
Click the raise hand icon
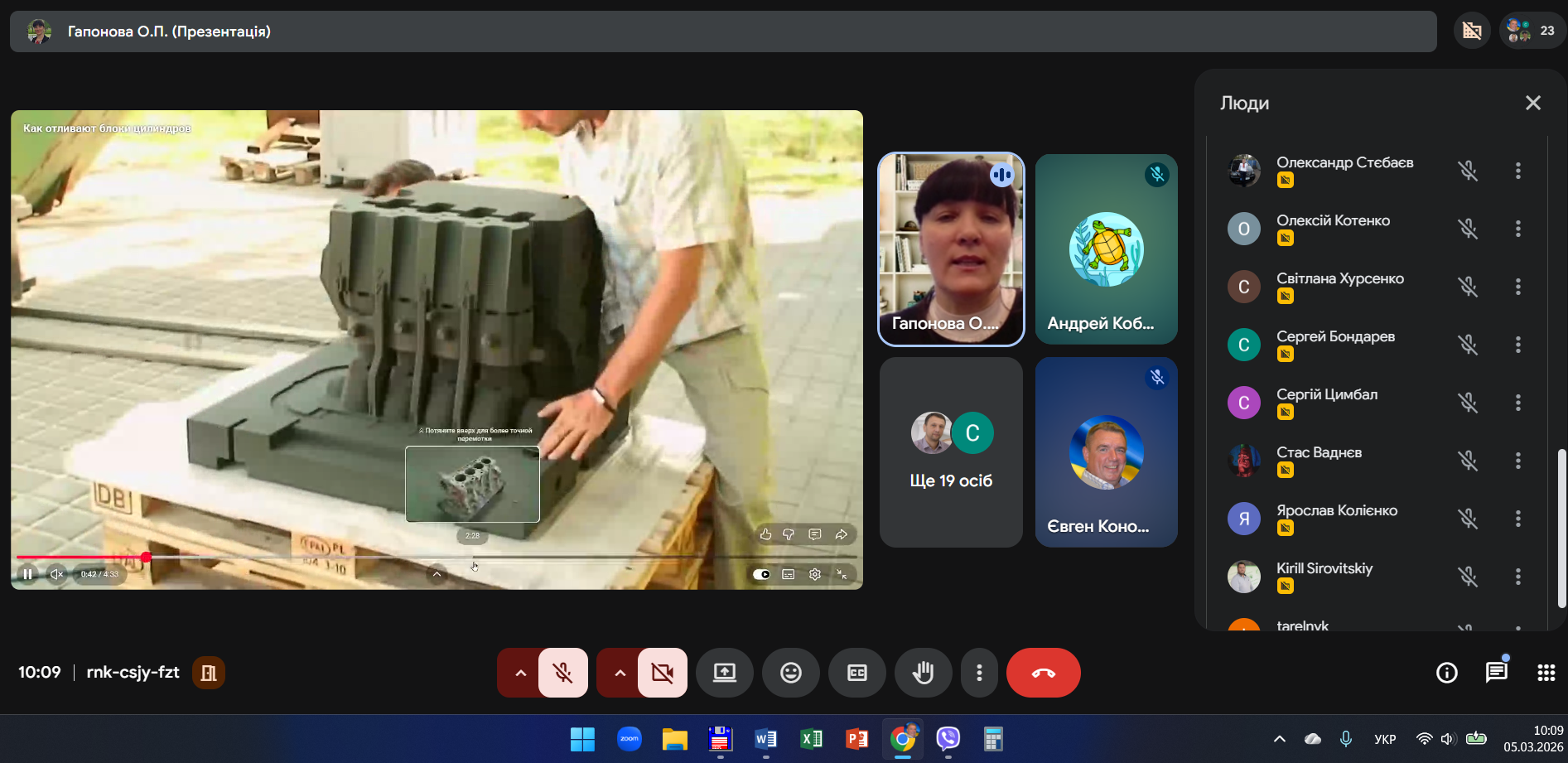923,673
